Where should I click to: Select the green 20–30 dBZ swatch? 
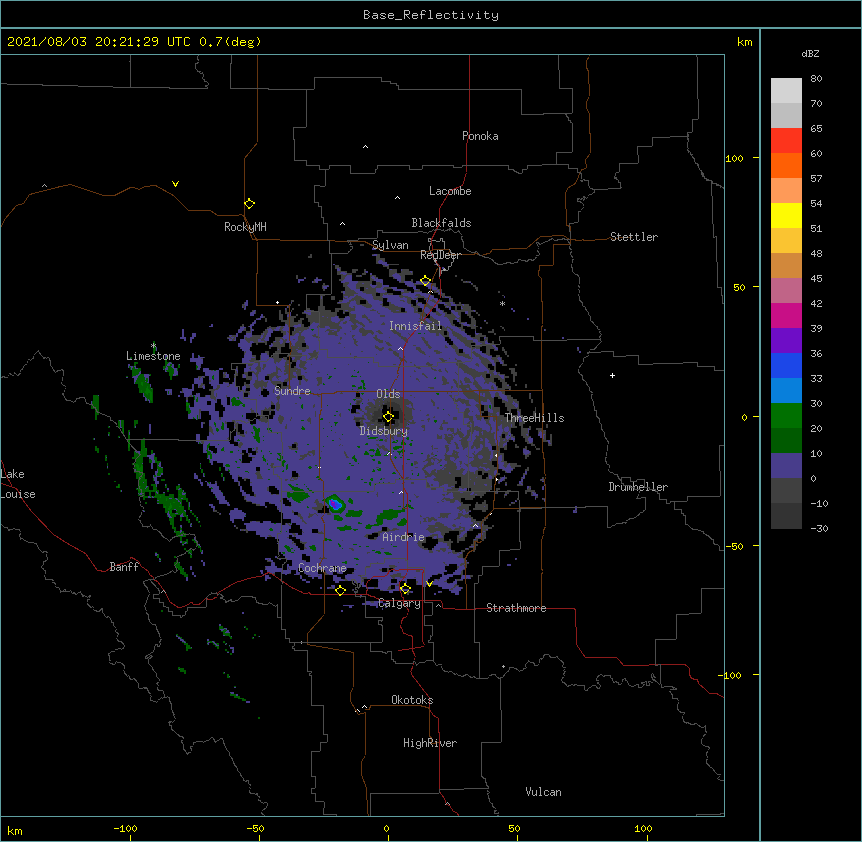tap(786, 416)
